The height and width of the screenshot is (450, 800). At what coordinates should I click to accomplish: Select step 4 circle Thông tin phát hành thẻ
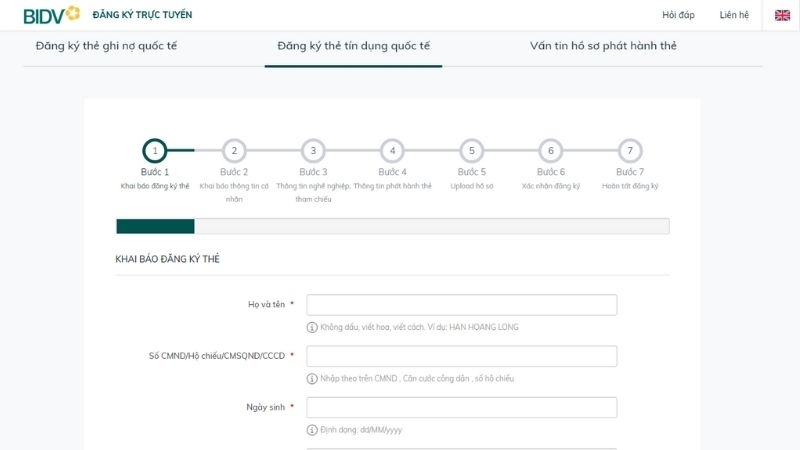(x=392, y=151)
